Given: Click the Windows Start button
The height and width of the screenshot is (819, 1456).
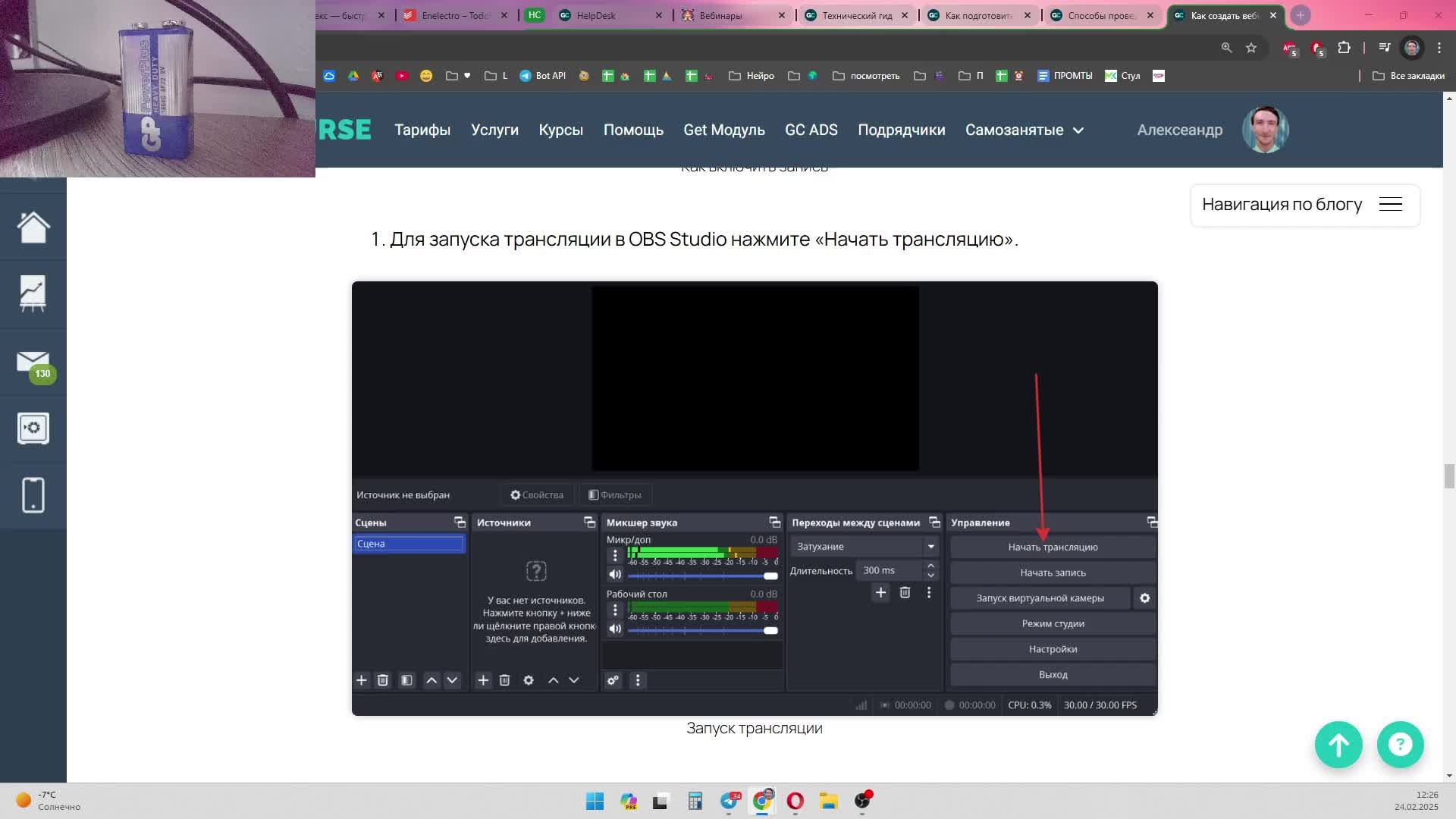Looking at the screenshot, I should pyautogui.click(x=595, y=801).
